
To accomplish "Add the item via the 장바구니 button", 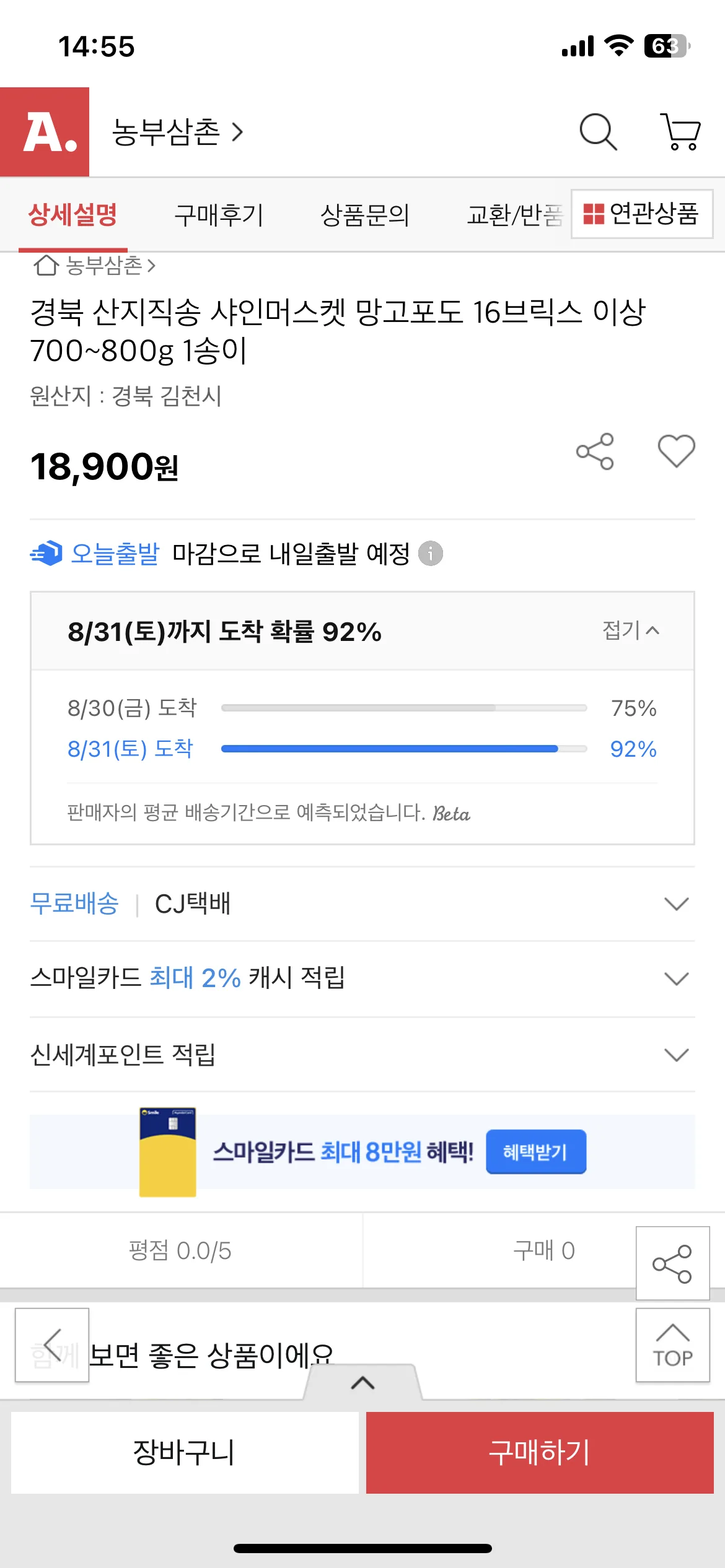I will tap(185, 1452).
